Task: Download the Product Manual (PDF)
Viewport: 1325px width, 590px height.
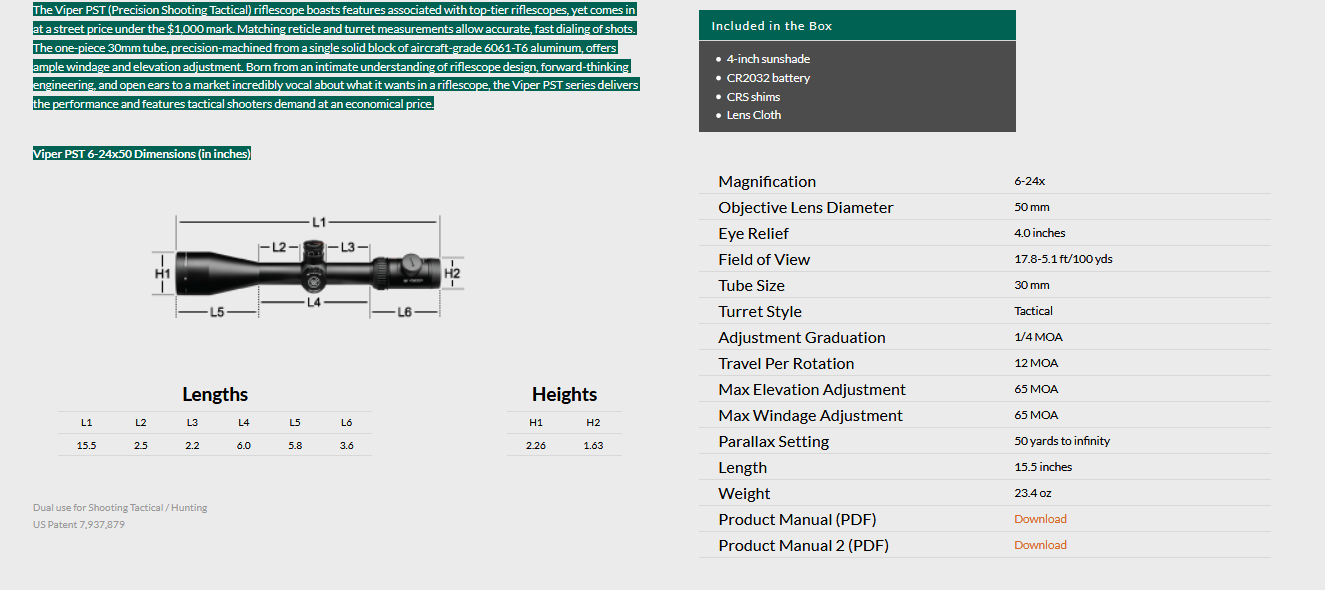Action: [1040, 519]
